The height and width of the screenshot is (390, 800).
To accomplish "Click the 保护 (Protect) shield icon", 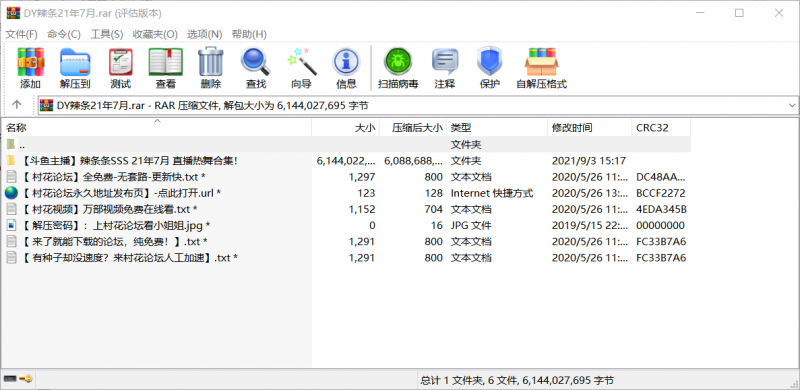I will coord(490,62).
